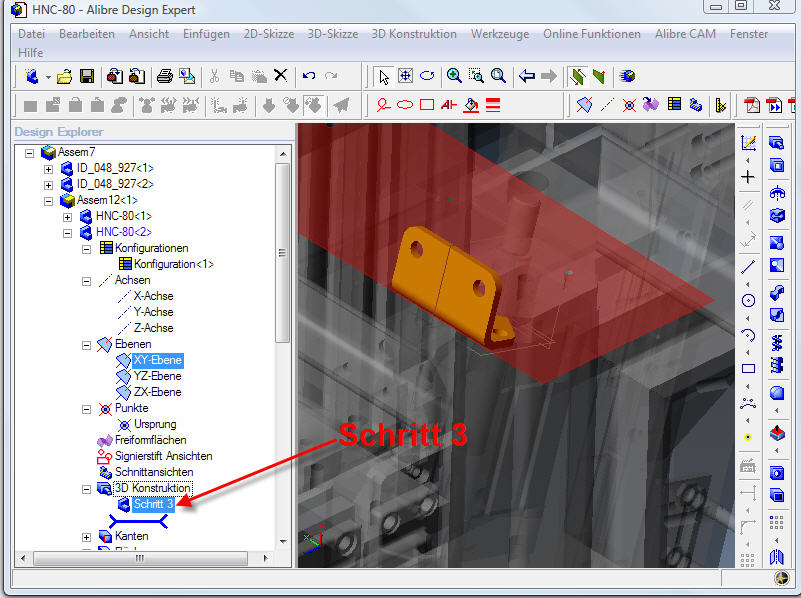Click the red text annotation icon
This screenshot has height=598, width=801.
tap(449, 105)
